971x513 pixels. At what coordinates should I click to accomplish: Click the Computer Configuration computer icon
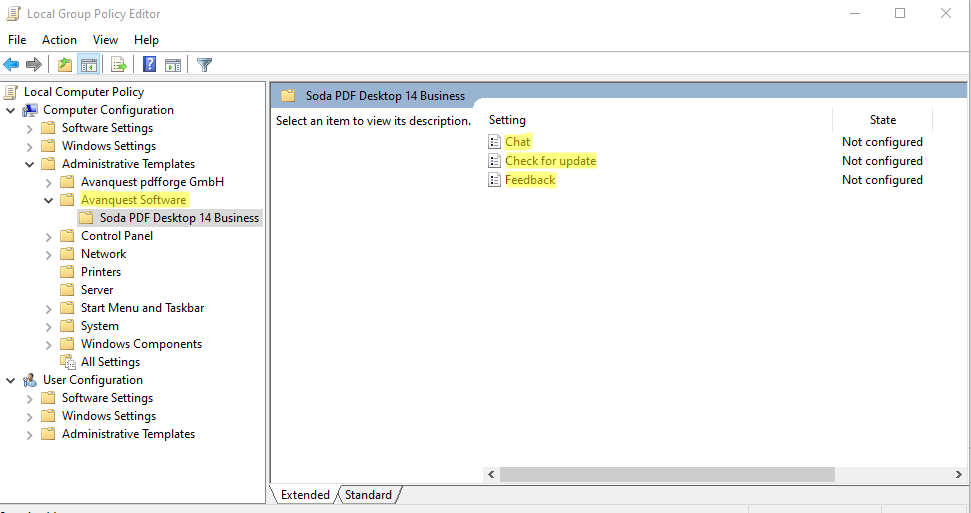coord(30,110)
